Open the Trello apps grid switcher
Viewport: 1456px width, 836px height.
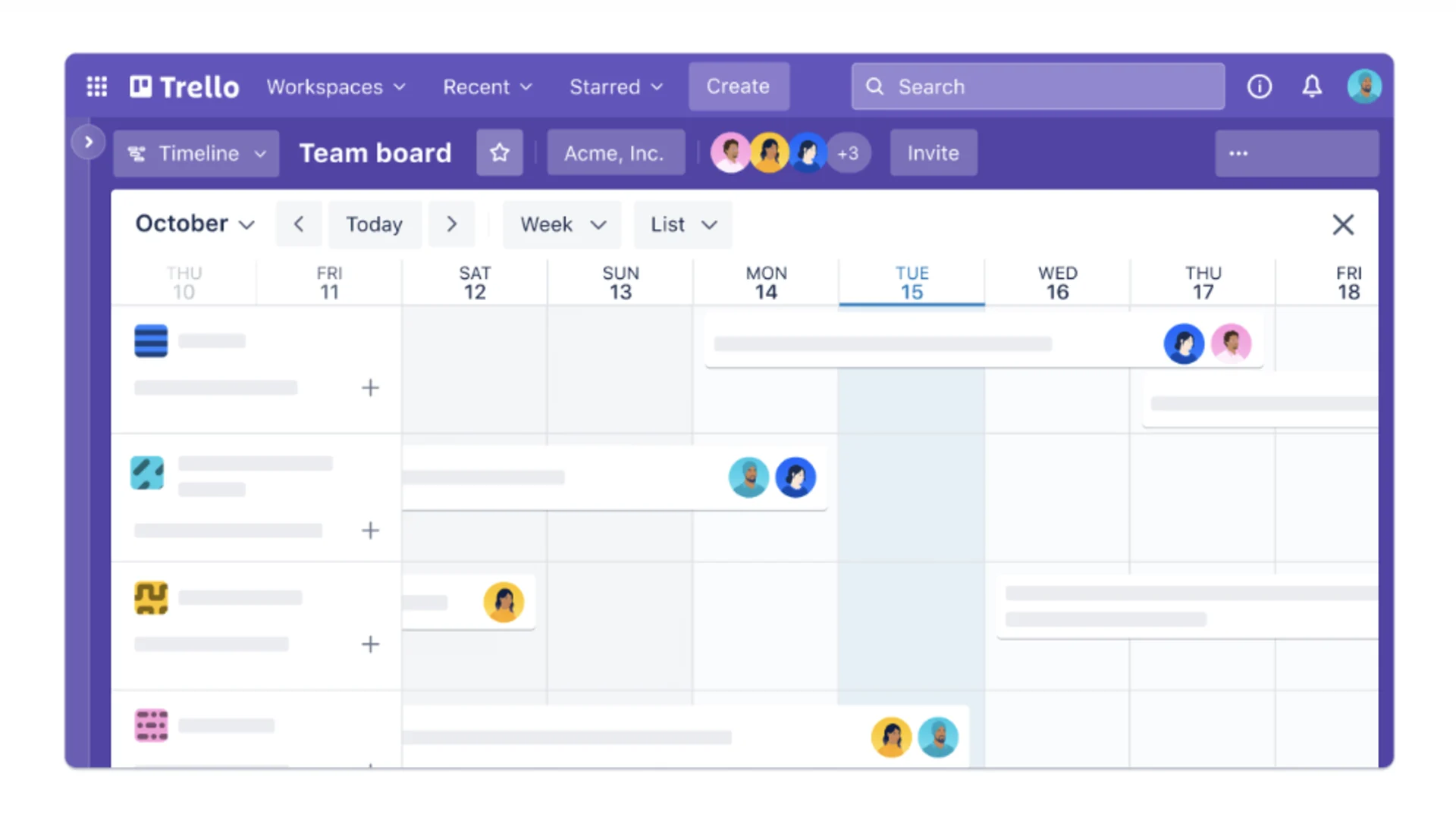(x=96, y=86)
